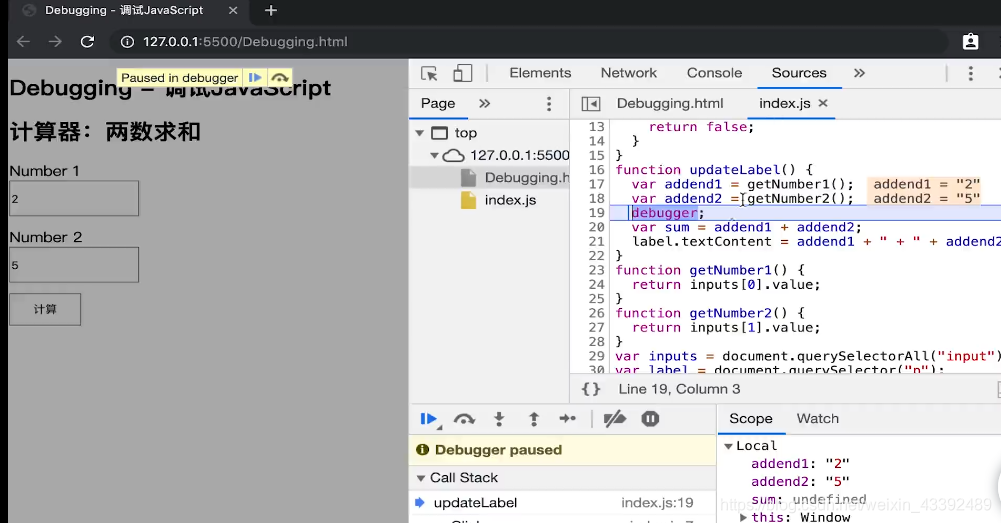Collapse the top frame tree node
The width and height of the screenshot is (1001, 523).
click(419, 133)
